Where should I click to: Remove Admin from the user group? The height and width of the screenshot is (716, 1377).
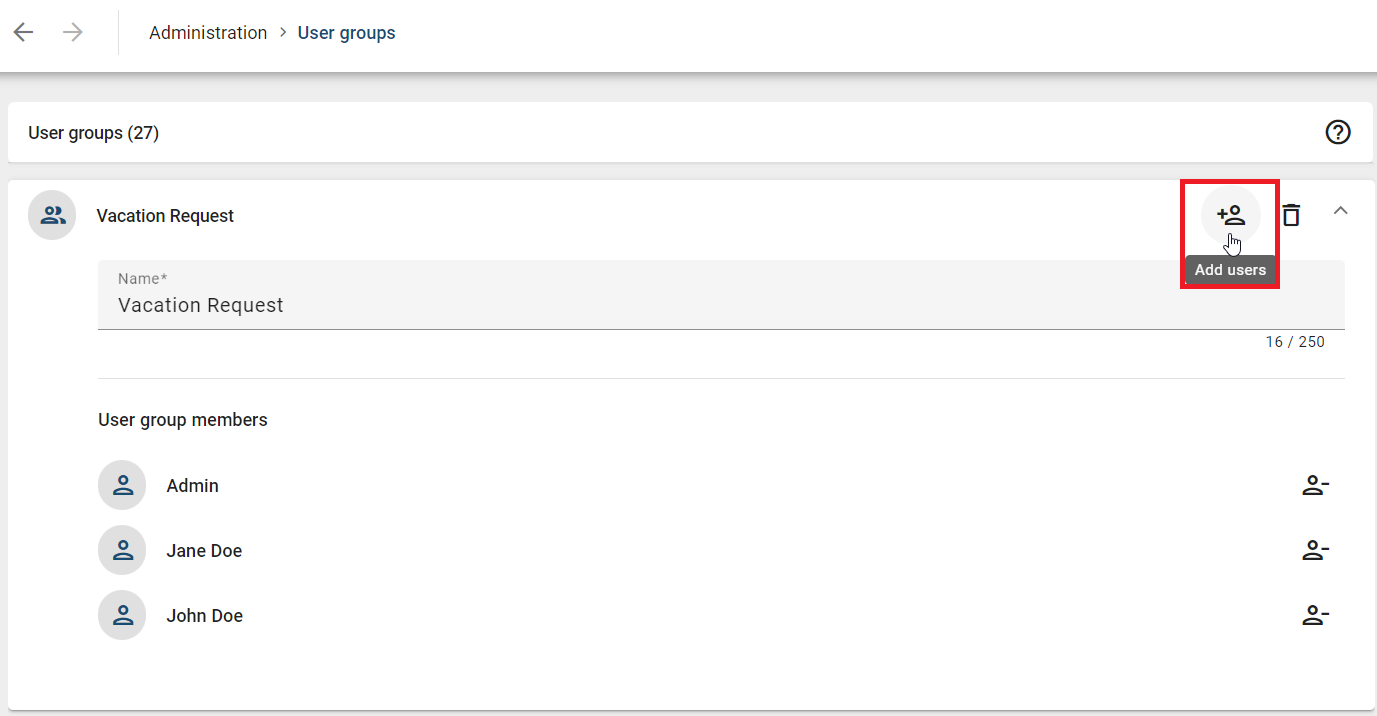(1315, 485)
